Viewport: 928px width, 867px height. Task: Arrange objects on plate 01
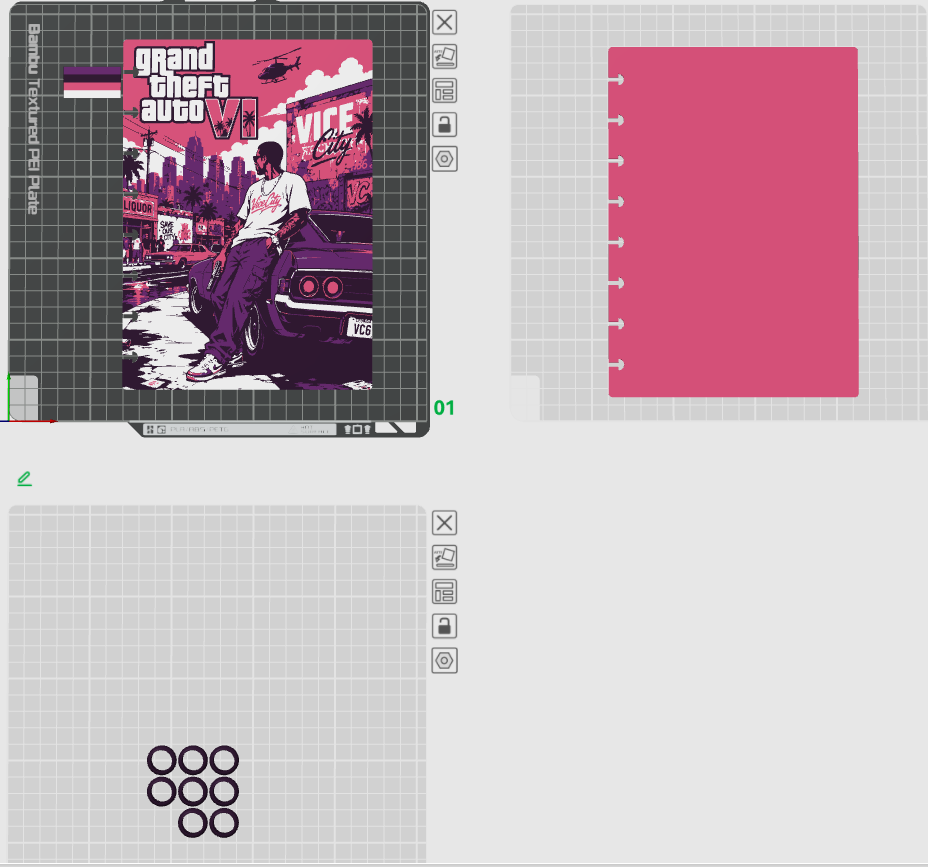point(444,91)
